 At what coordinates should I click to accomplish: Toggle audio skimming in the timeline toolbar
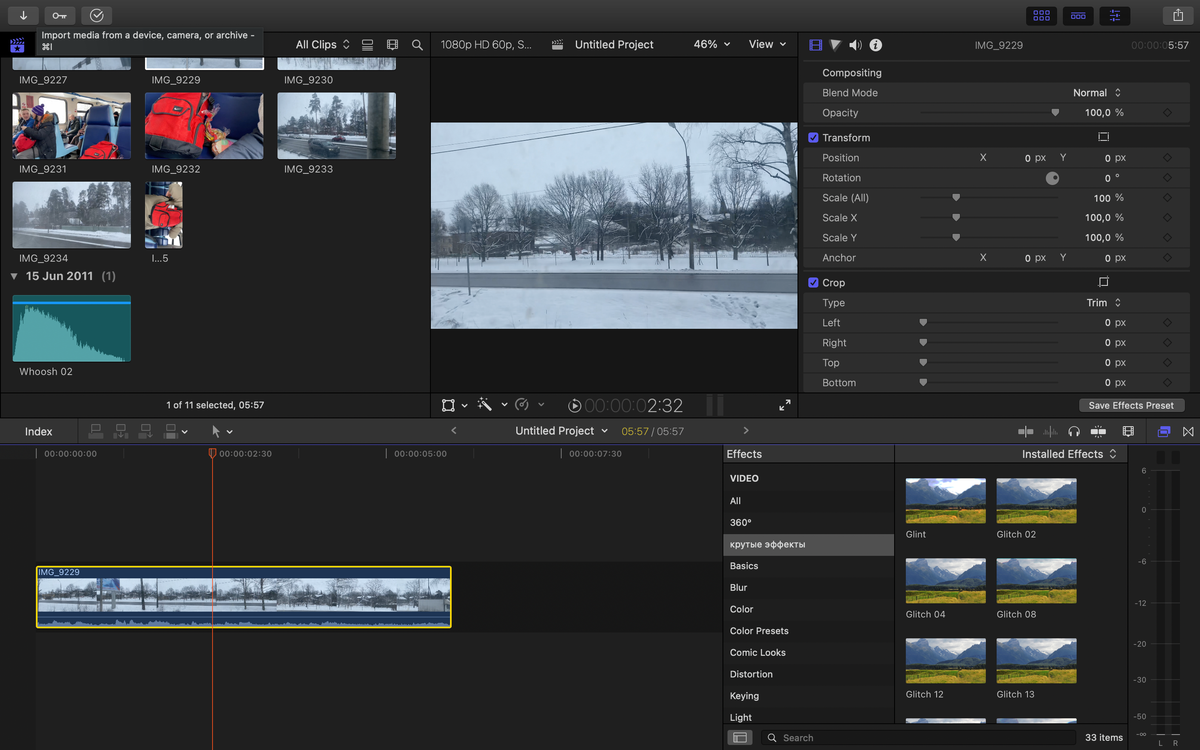tap(1050, 431)
